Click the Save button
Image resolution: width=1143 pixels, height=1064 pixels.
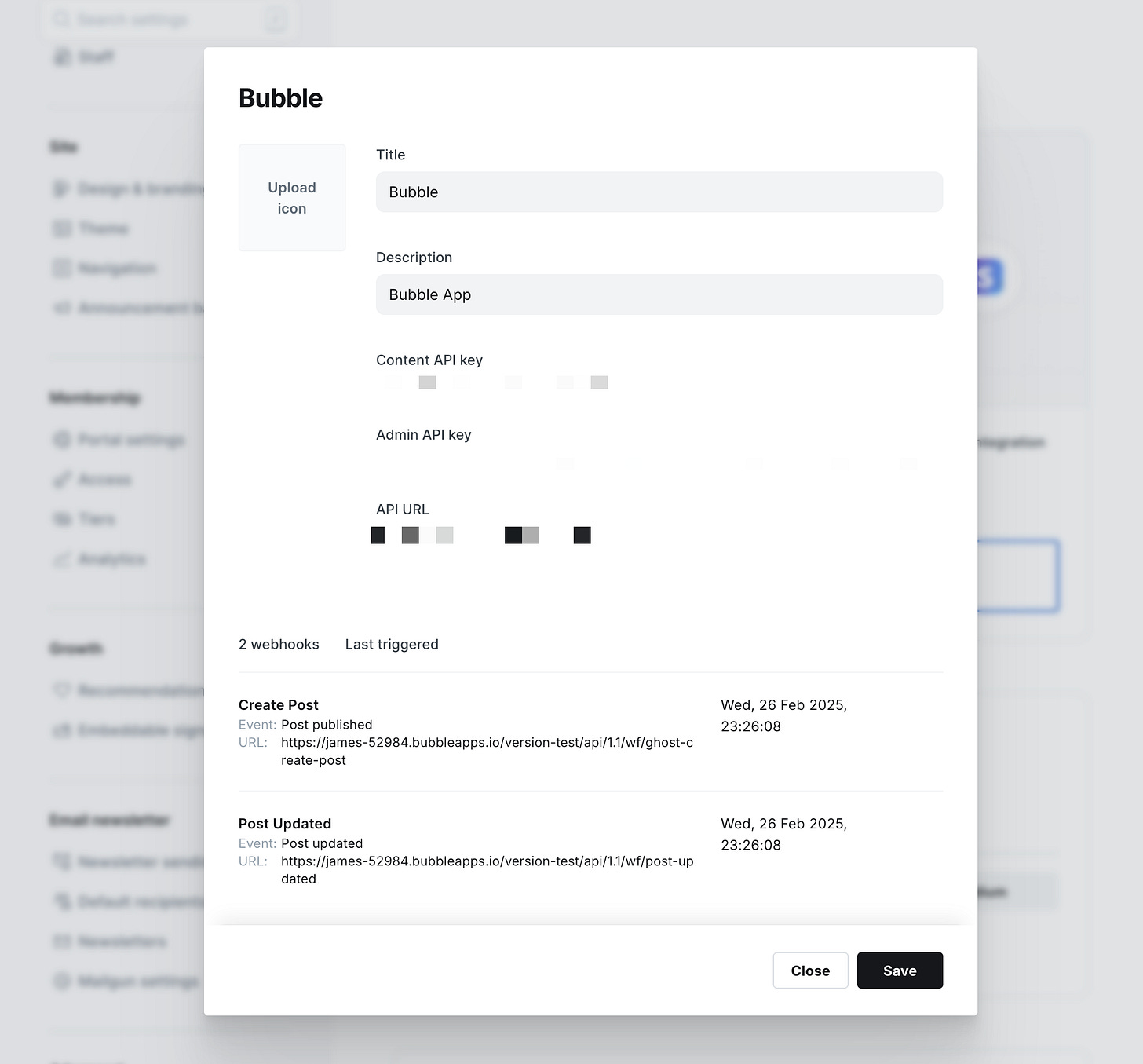[900, 971]
